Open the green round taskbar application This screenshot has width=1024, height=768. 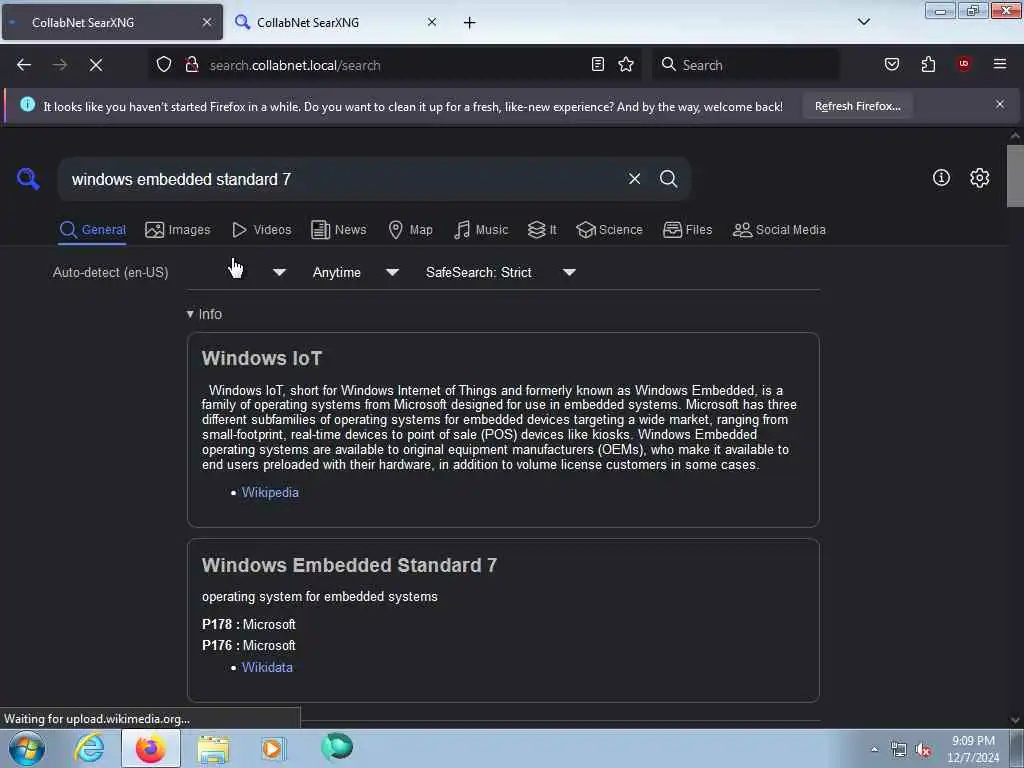337,747
